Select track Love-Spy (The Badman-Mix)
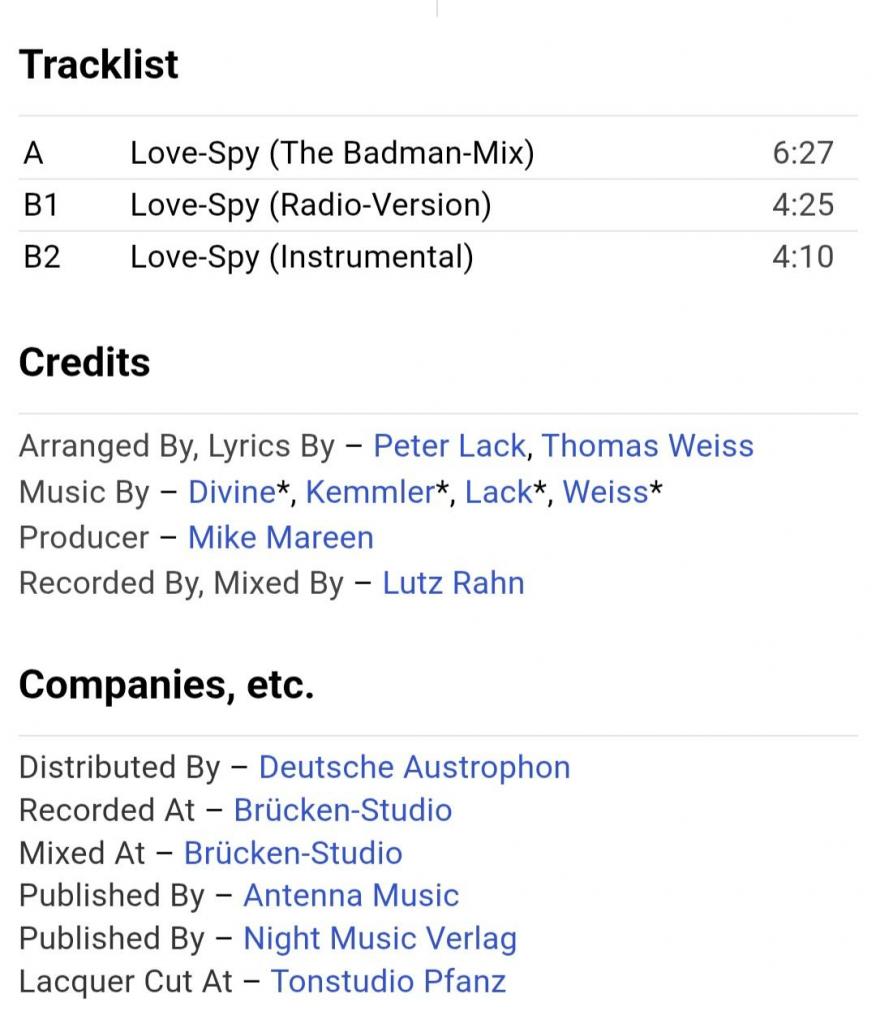 coord(332,154)
